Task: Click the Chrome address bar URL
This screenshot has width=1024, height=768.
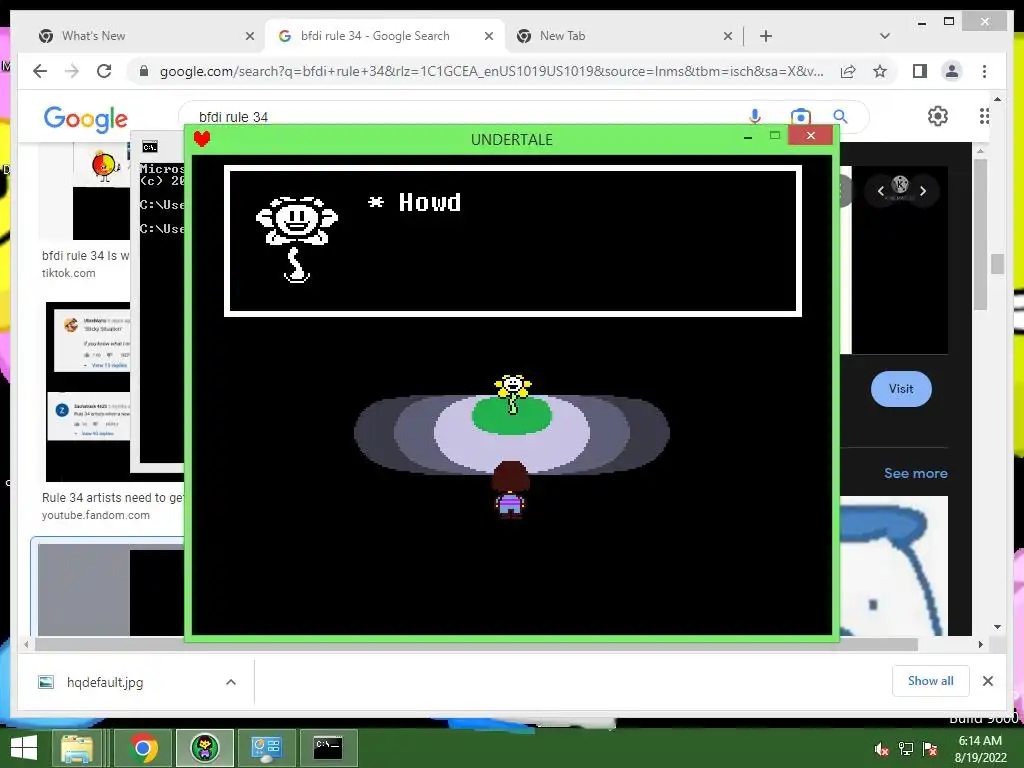Action: click(x=491, y=71)
